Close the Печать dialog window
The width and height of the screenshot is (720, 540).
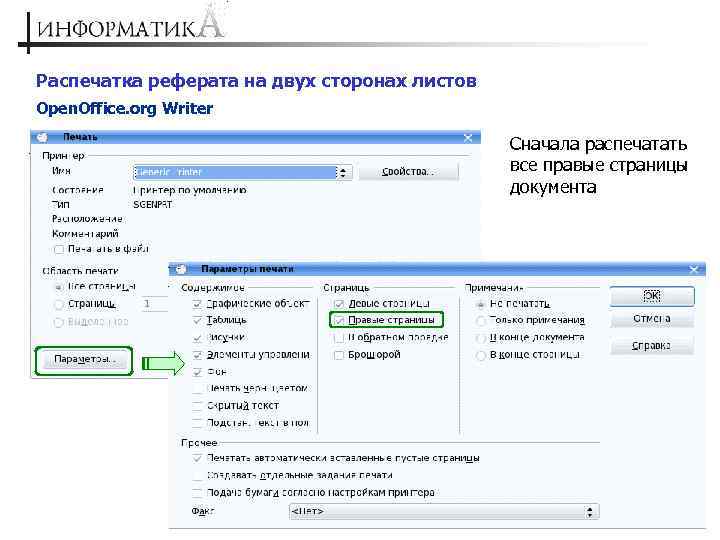click(468, 138)
